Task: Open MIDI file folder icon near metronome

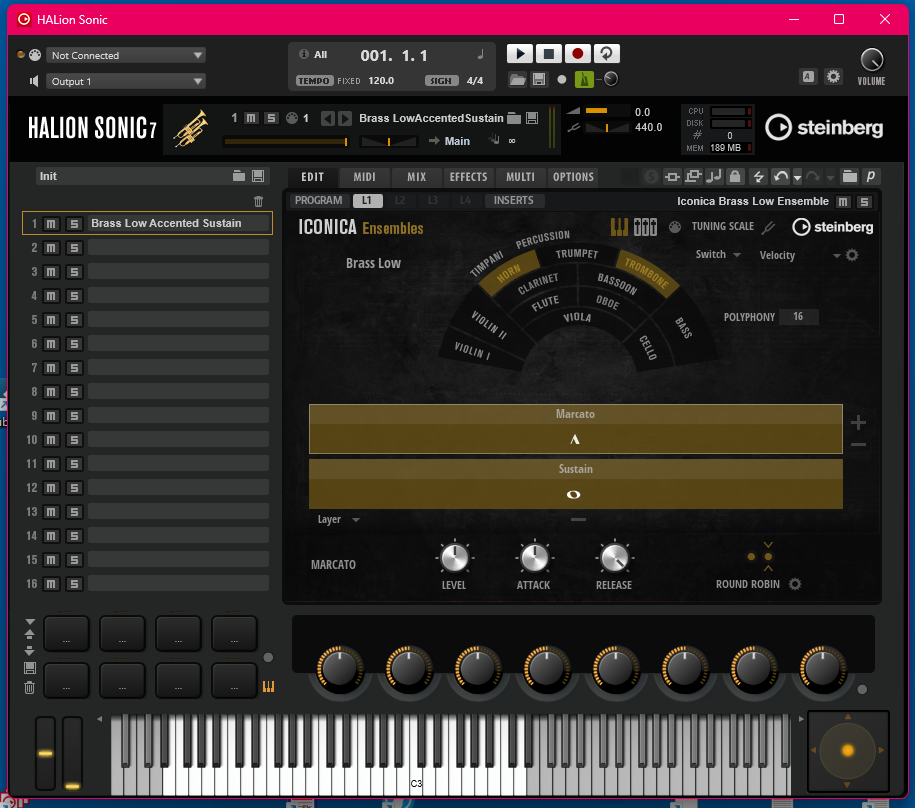Action: pyautogui.click(x=517, y=79)
